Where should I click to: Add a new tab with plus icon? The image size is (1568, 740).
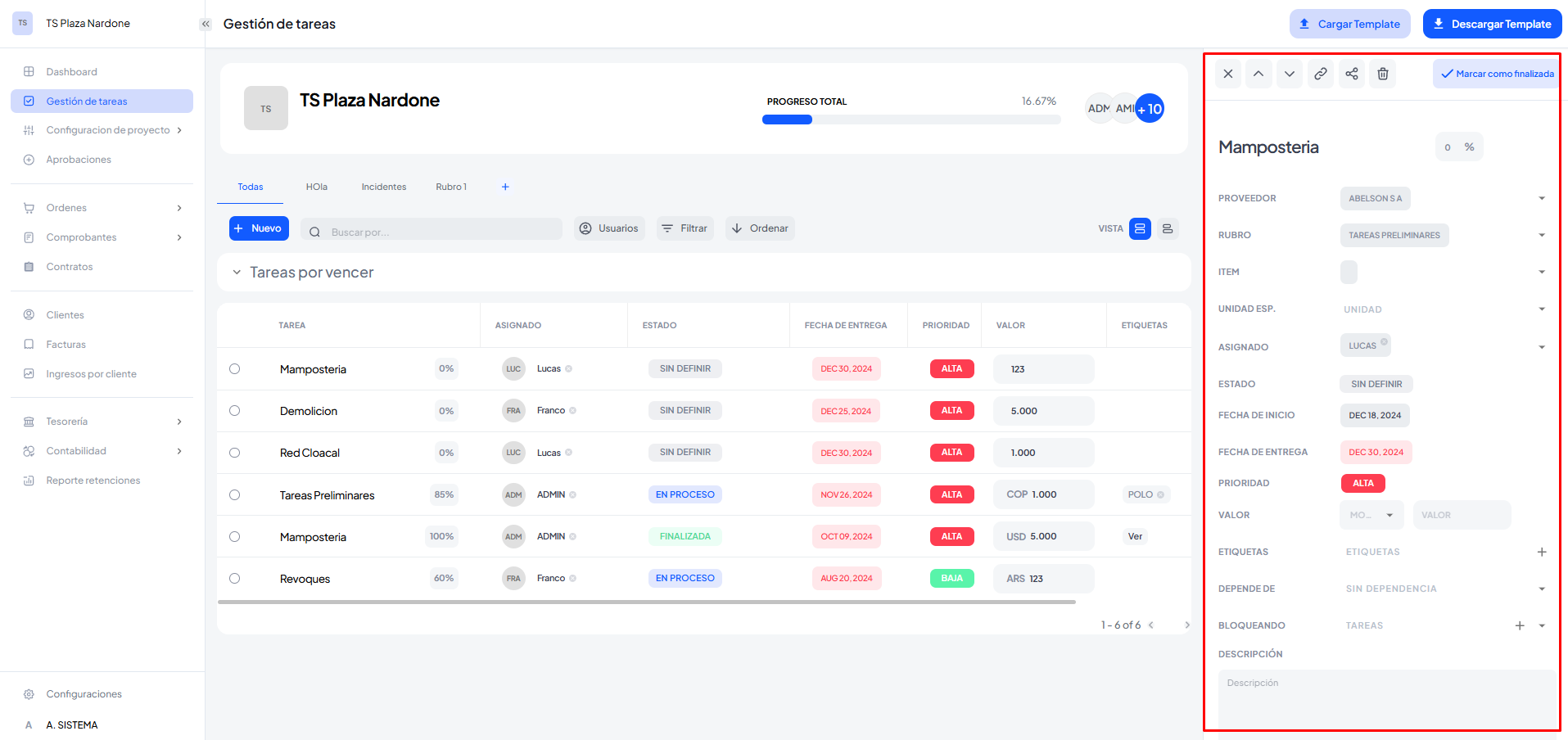(x=505, y=187)
